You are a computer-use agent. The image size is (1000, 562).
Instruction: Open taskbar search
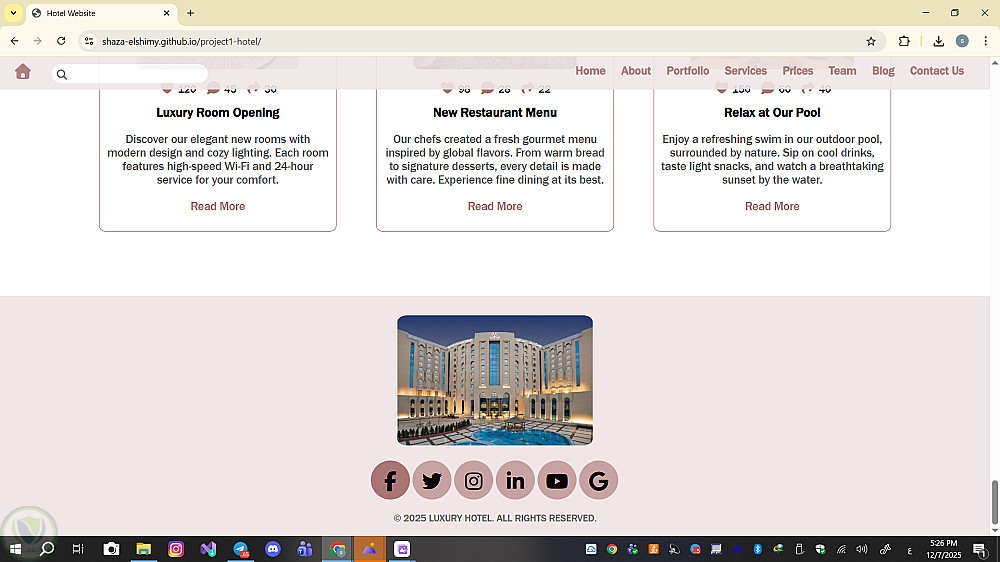point(47,549)
